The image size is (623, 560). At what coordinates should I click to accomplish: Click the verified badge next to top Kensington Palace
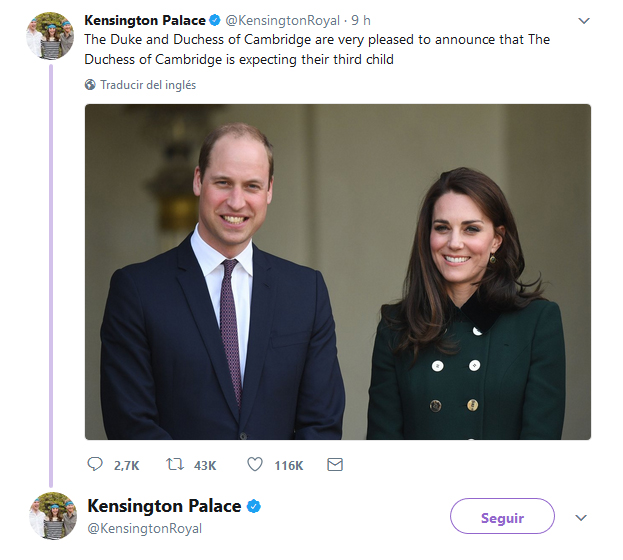215,20
